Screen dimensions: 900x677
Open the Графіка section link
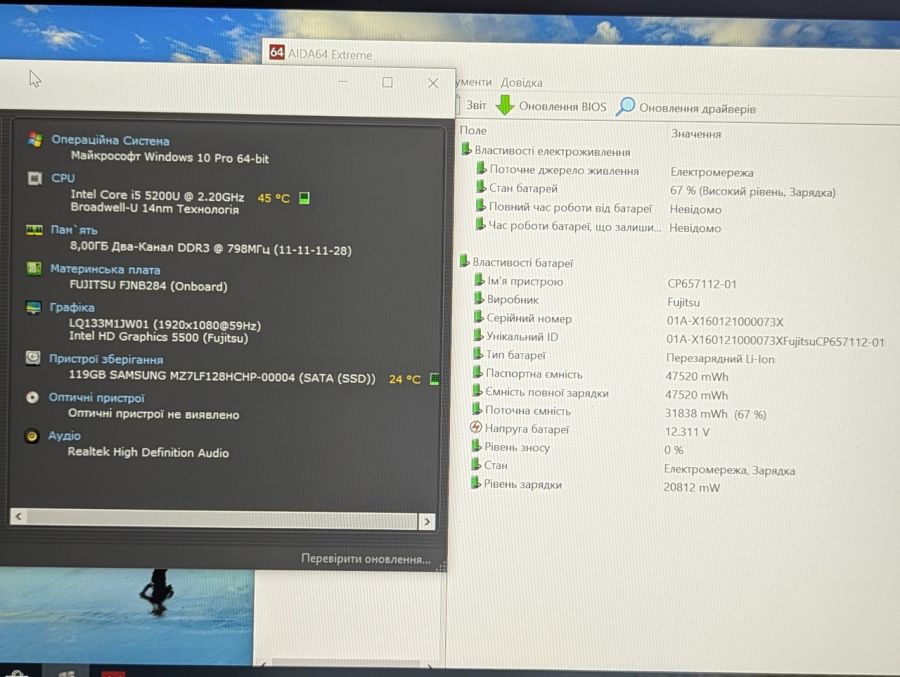(x=72, y=307)
